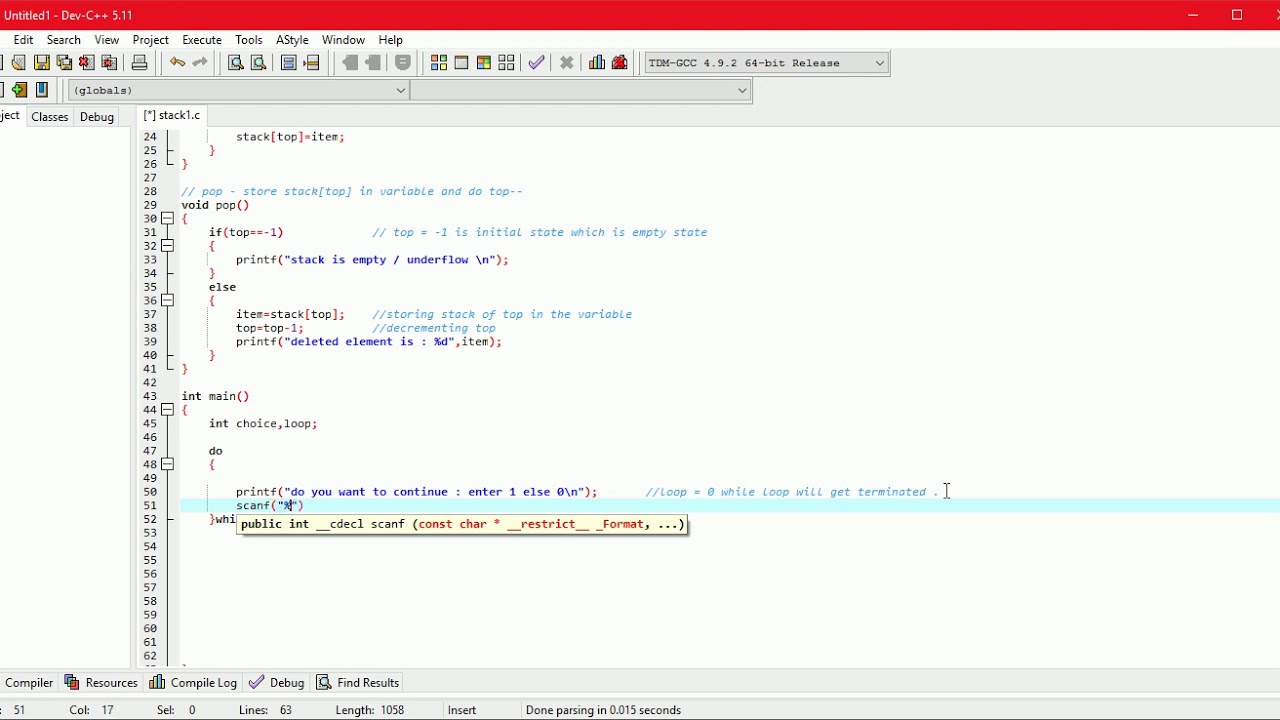Image resolution: width=1280 pixels, height=720 pixels.
Task: Run syntax check with checkmark icon
Action: (537, 63)
